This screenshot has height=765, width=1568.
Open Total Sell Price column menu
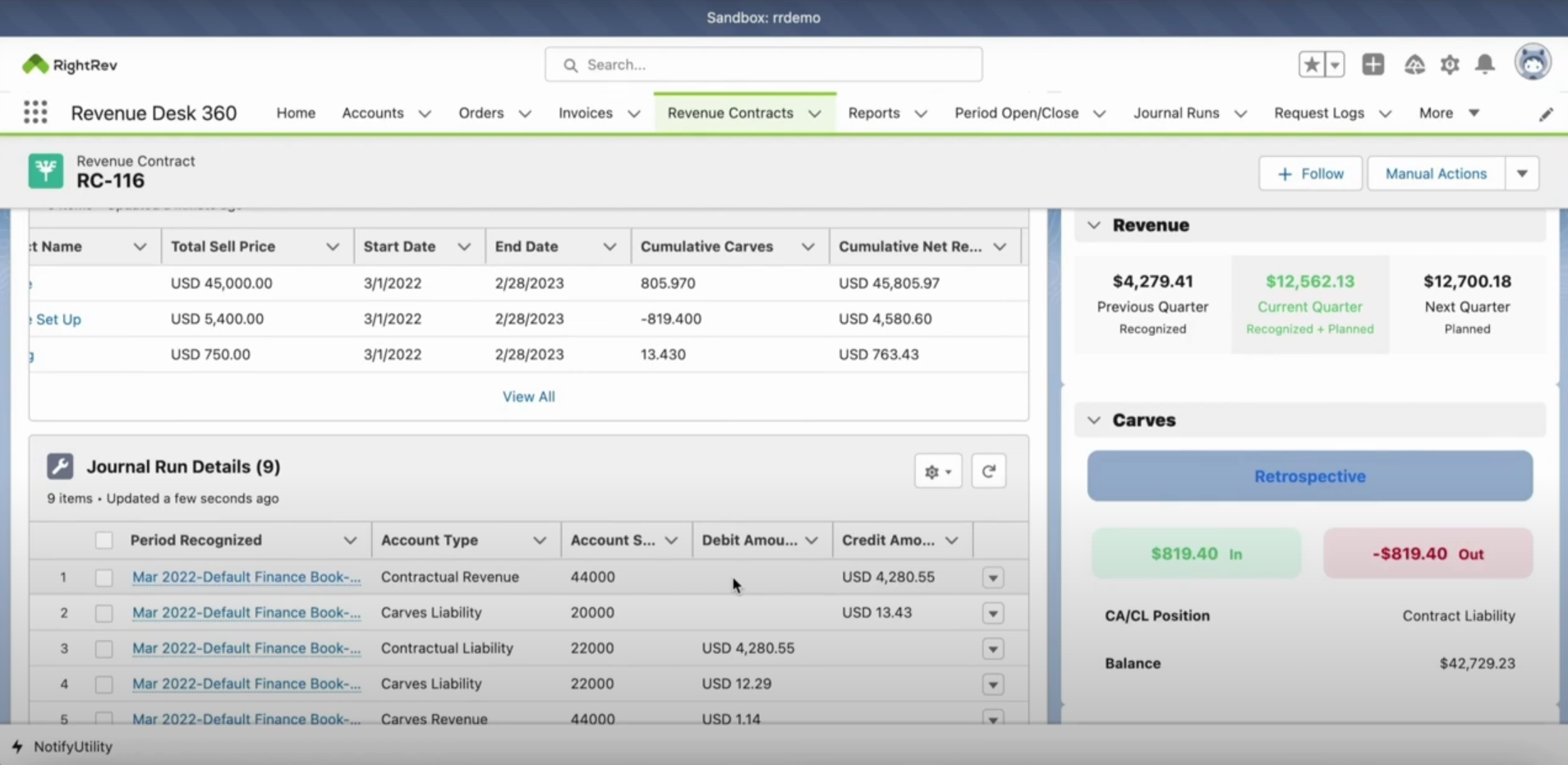click(333, 247)
